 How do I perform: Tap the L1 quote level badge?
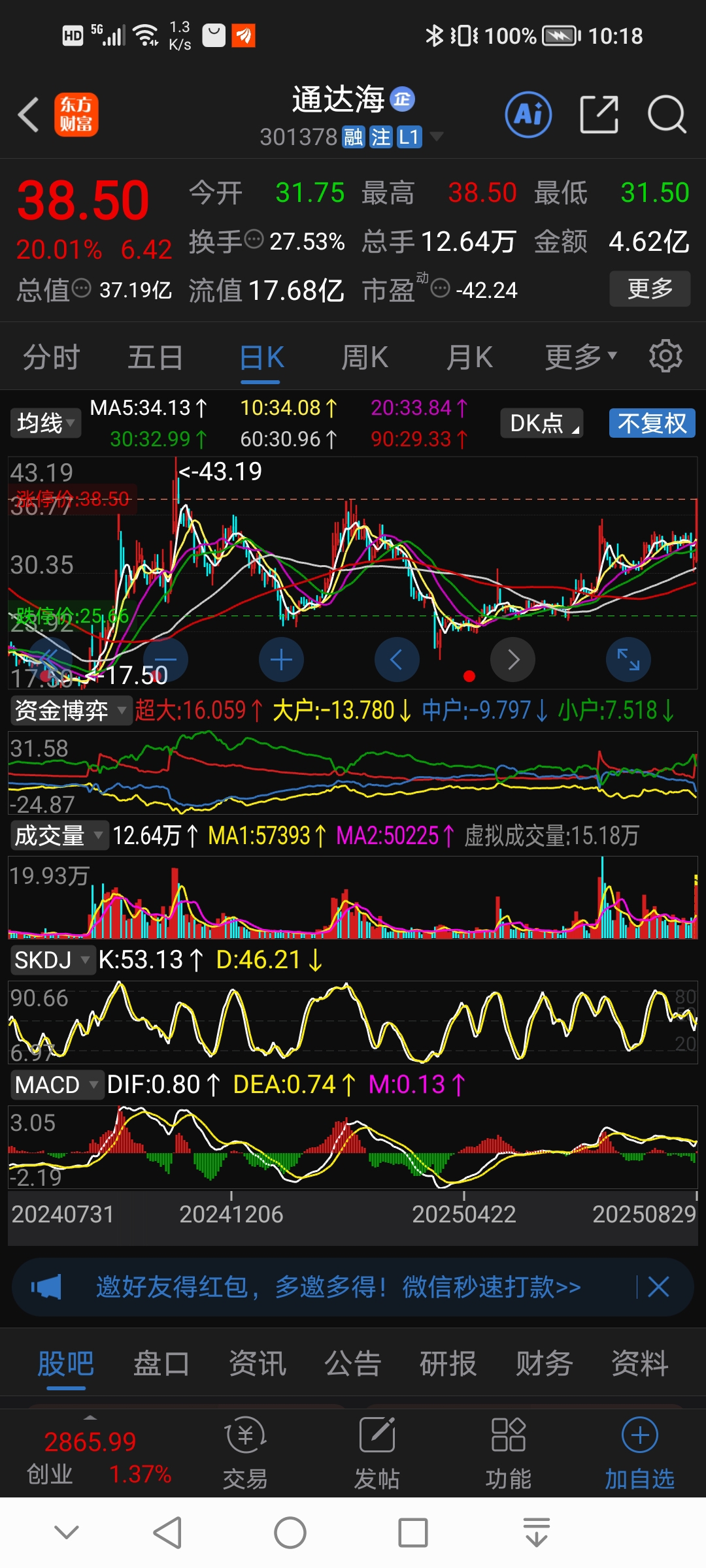coord(409,137)
